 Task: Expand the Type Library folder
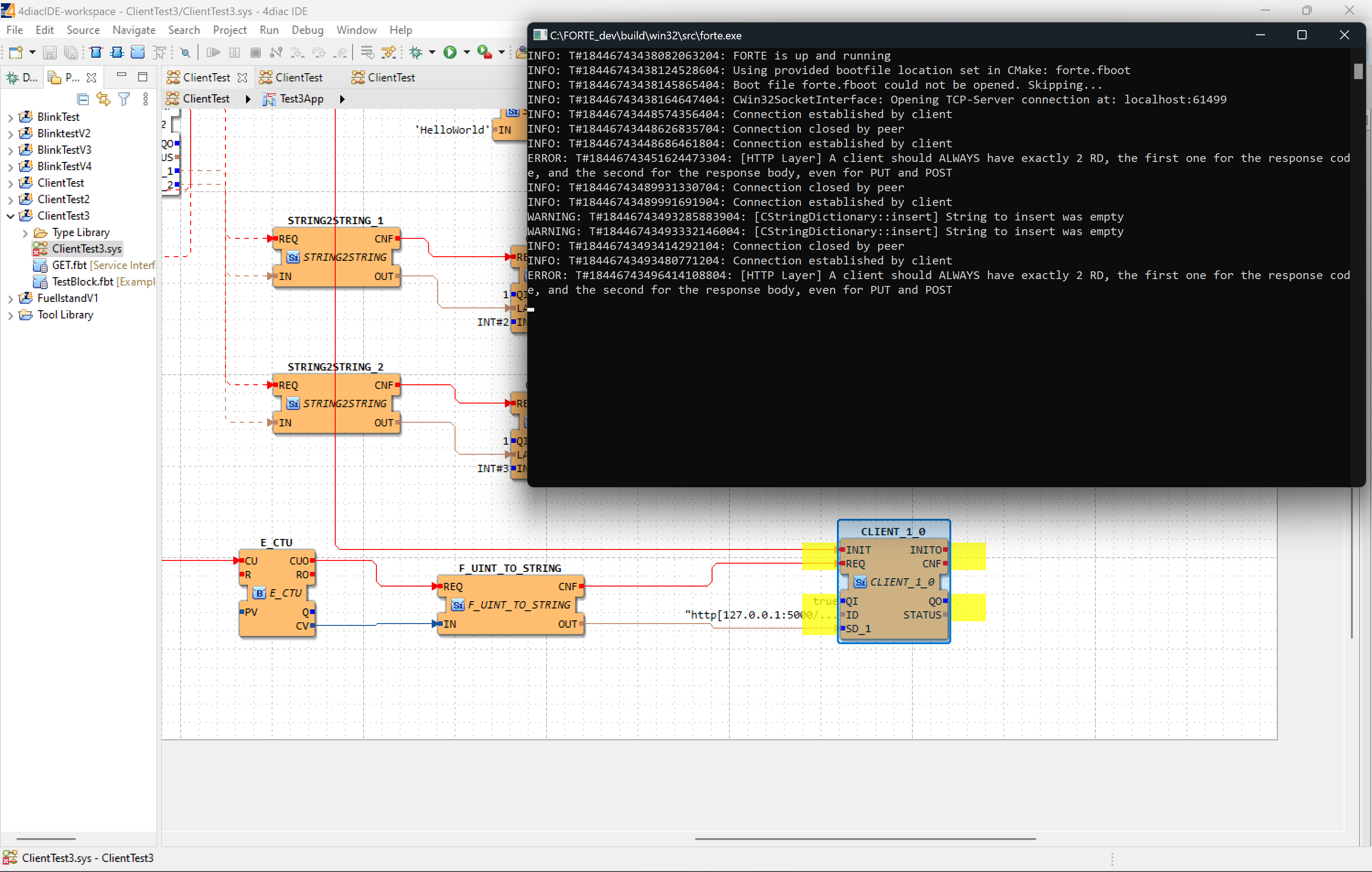pyautogui.click(x=25, y=232)
